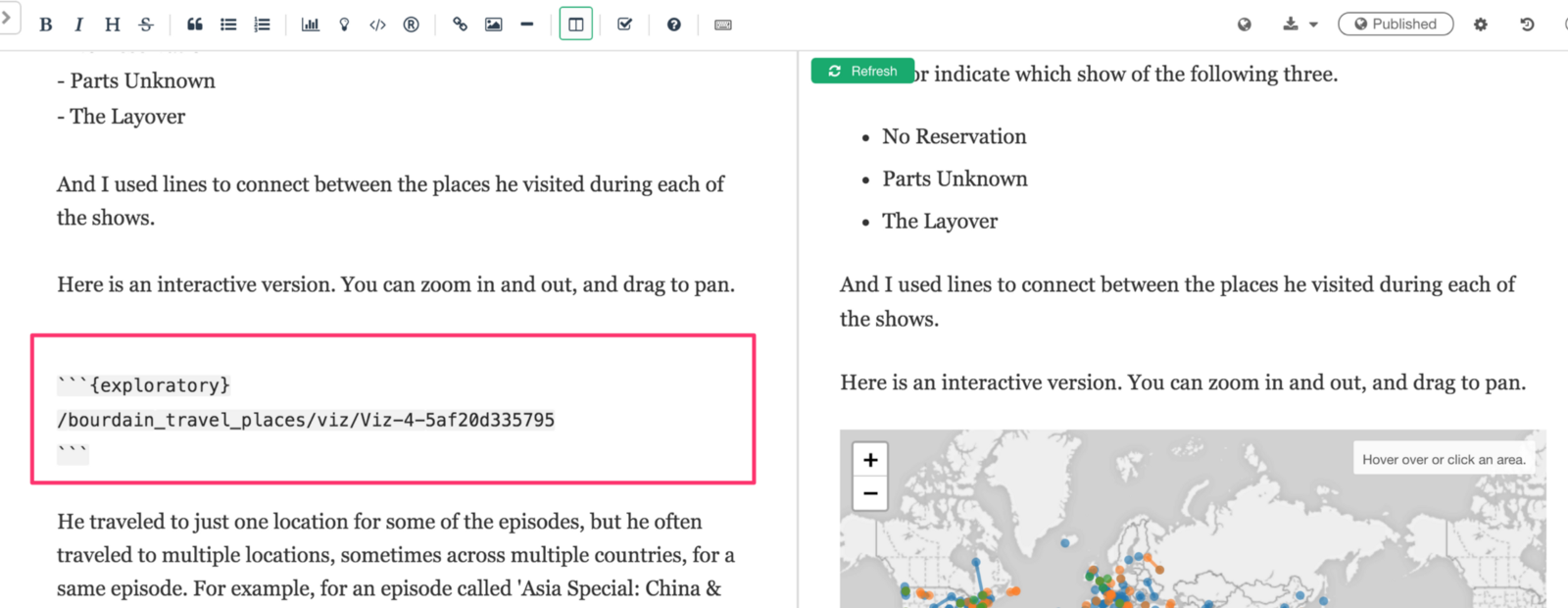
Task: Zoom in on the map
Action: (870, 460)
